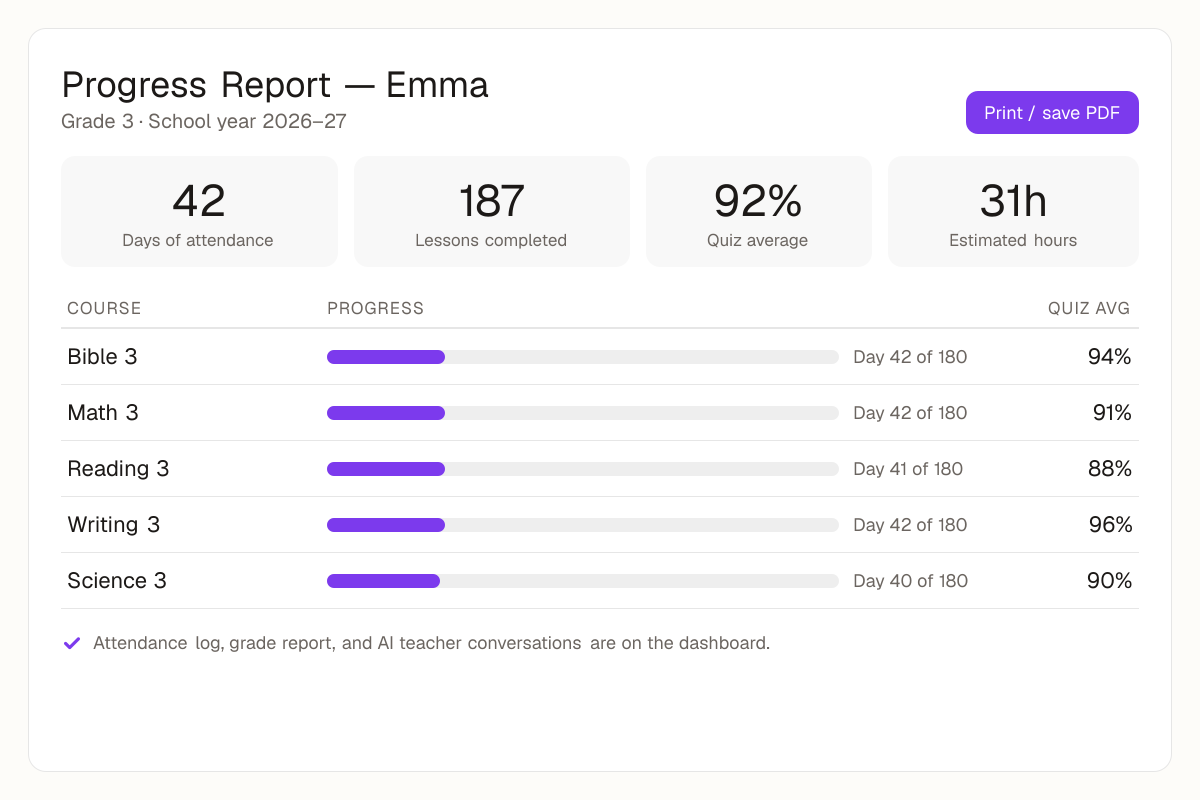1200x800 pixels.
Task: Click the purple checkmark icon in footer note
Action: coord(72,643)
